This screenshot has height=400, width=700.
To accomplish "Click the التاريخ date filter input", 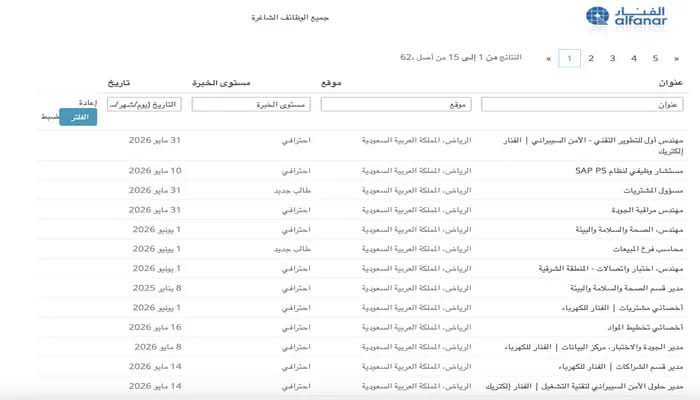I will pos(144,104).
